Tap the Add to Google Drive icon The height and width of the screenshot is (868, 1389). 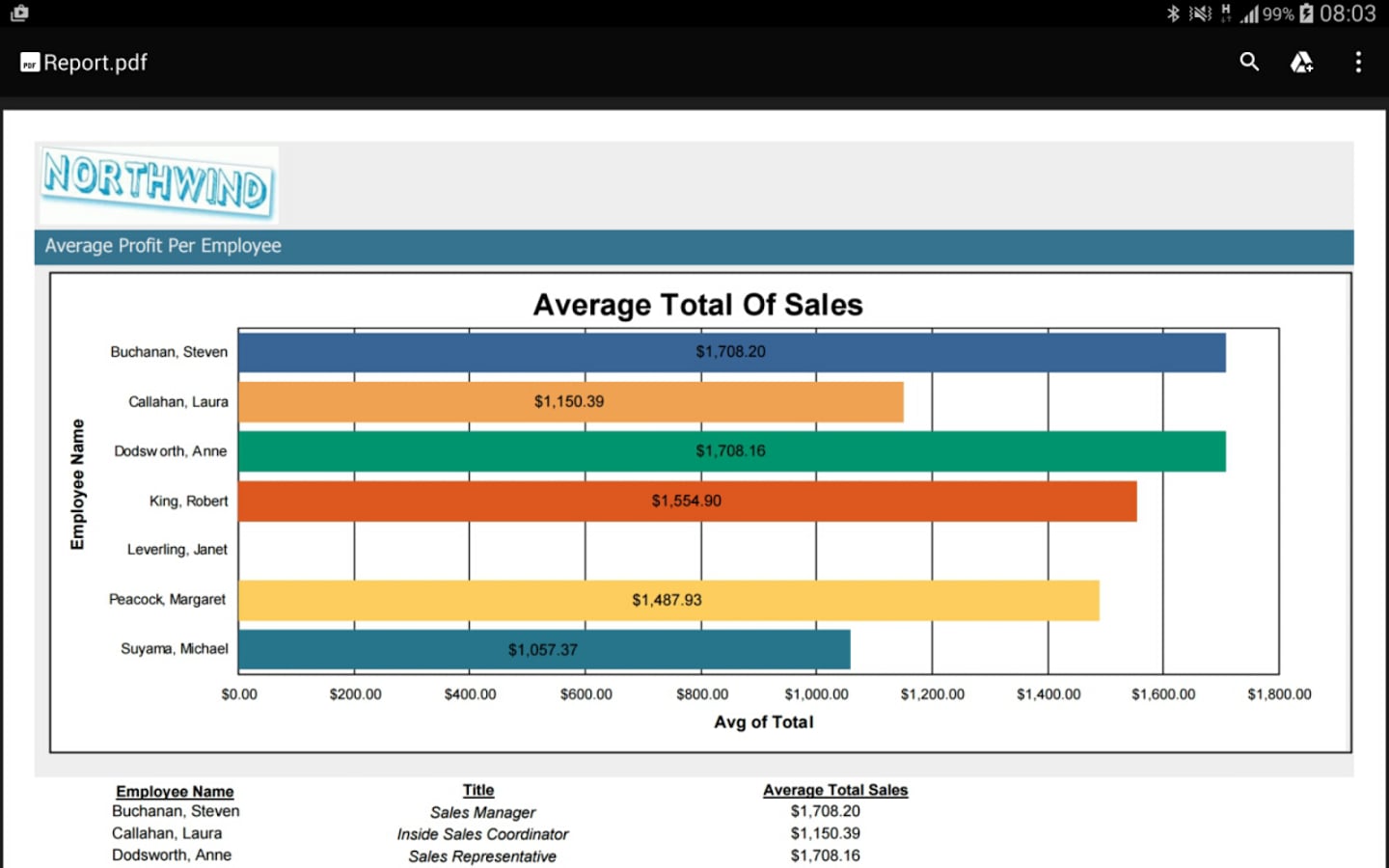(x=1302, y=62)
